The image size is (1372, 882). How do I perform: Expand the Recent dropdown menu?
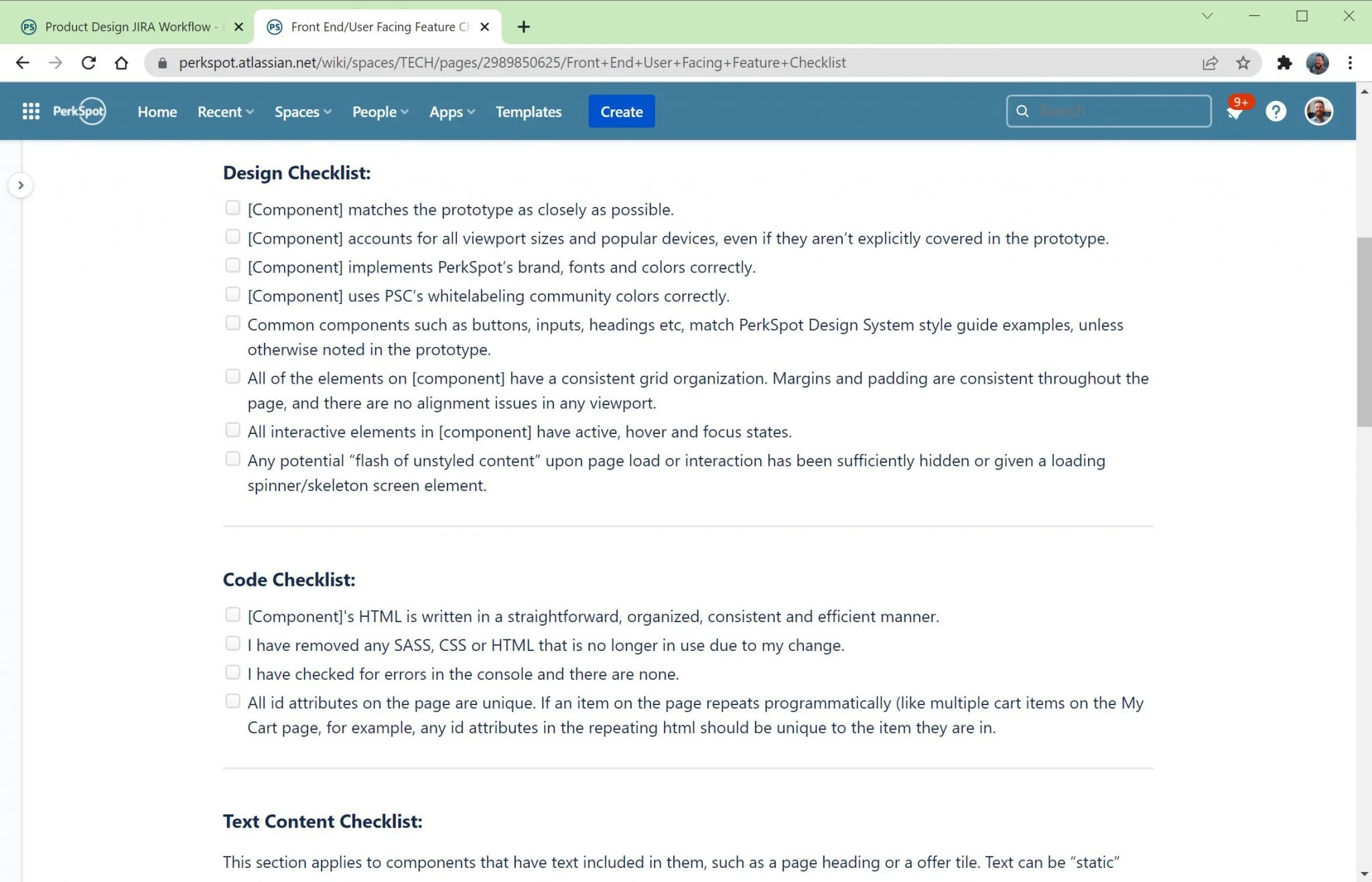tap(225, 112)
